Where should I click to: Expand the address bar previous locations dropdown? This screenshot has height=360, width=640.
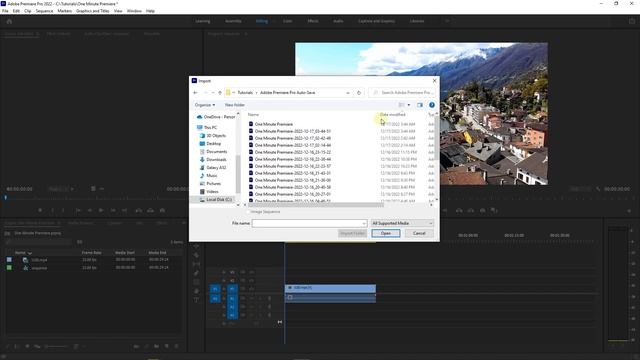click(348, 93)
